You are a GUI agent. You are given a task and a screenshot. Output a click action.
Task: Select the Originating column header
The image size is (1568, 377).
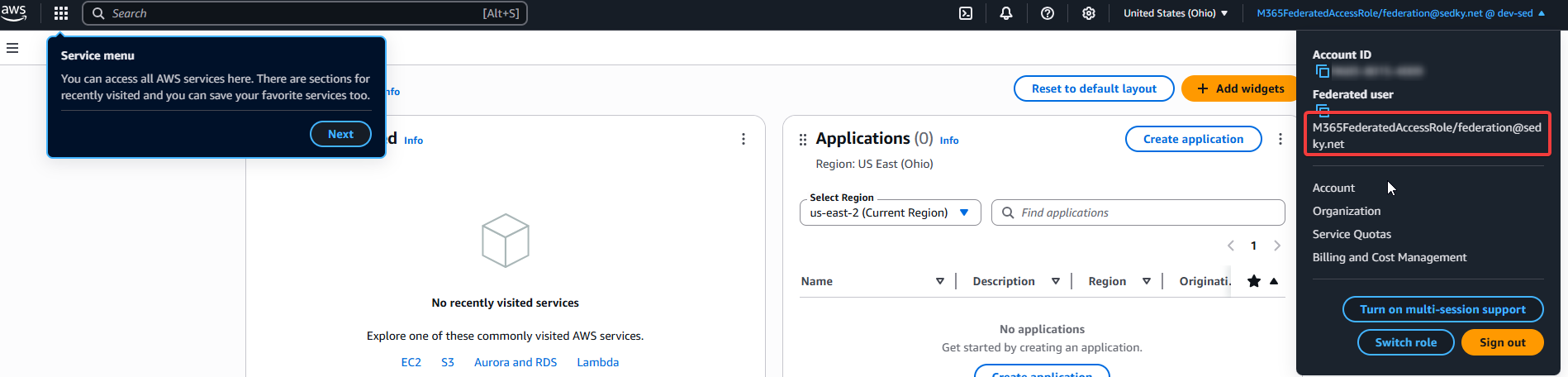pyautogui.click(x=1205, y=281)
